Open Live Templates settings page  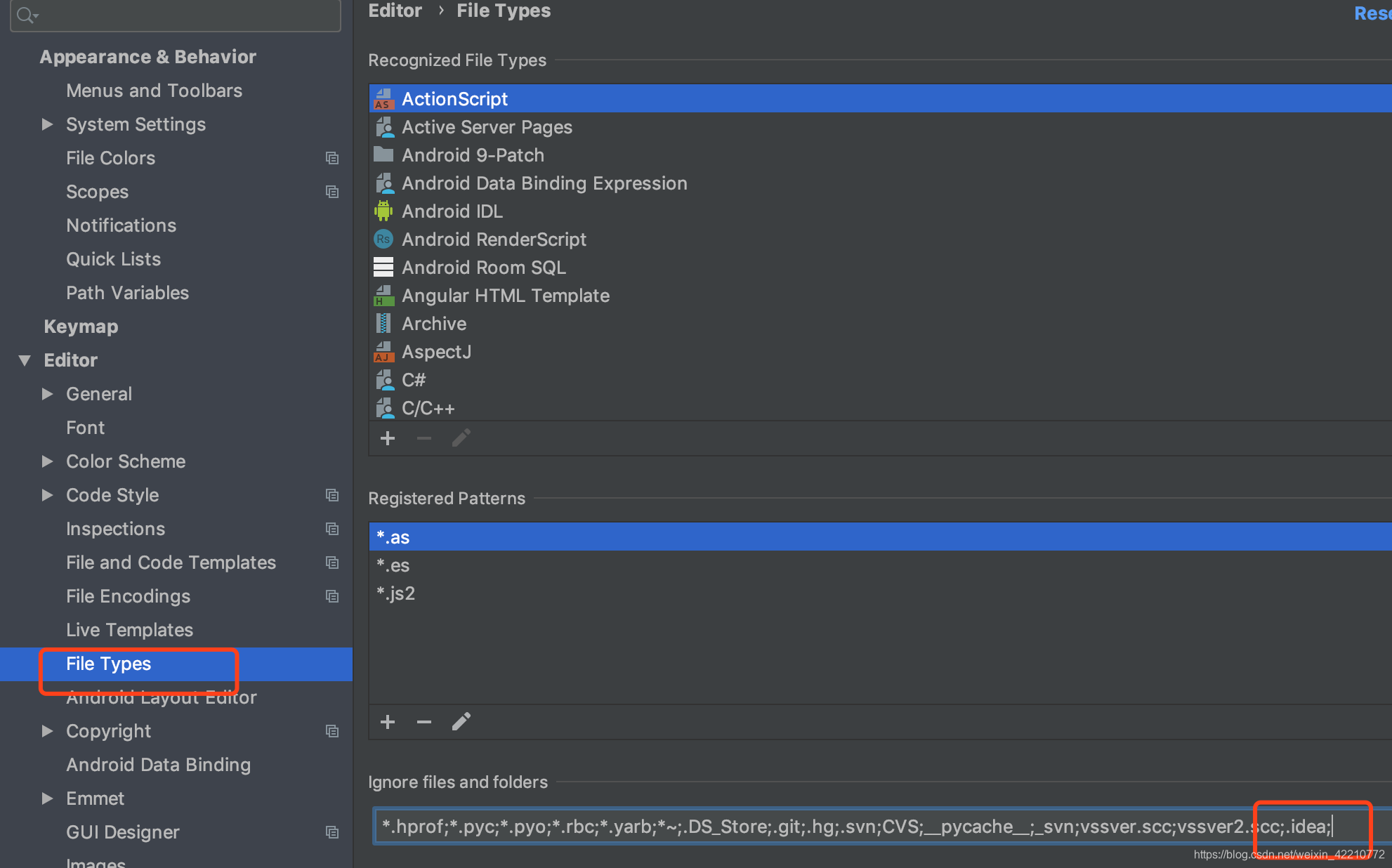click(129, 630)
